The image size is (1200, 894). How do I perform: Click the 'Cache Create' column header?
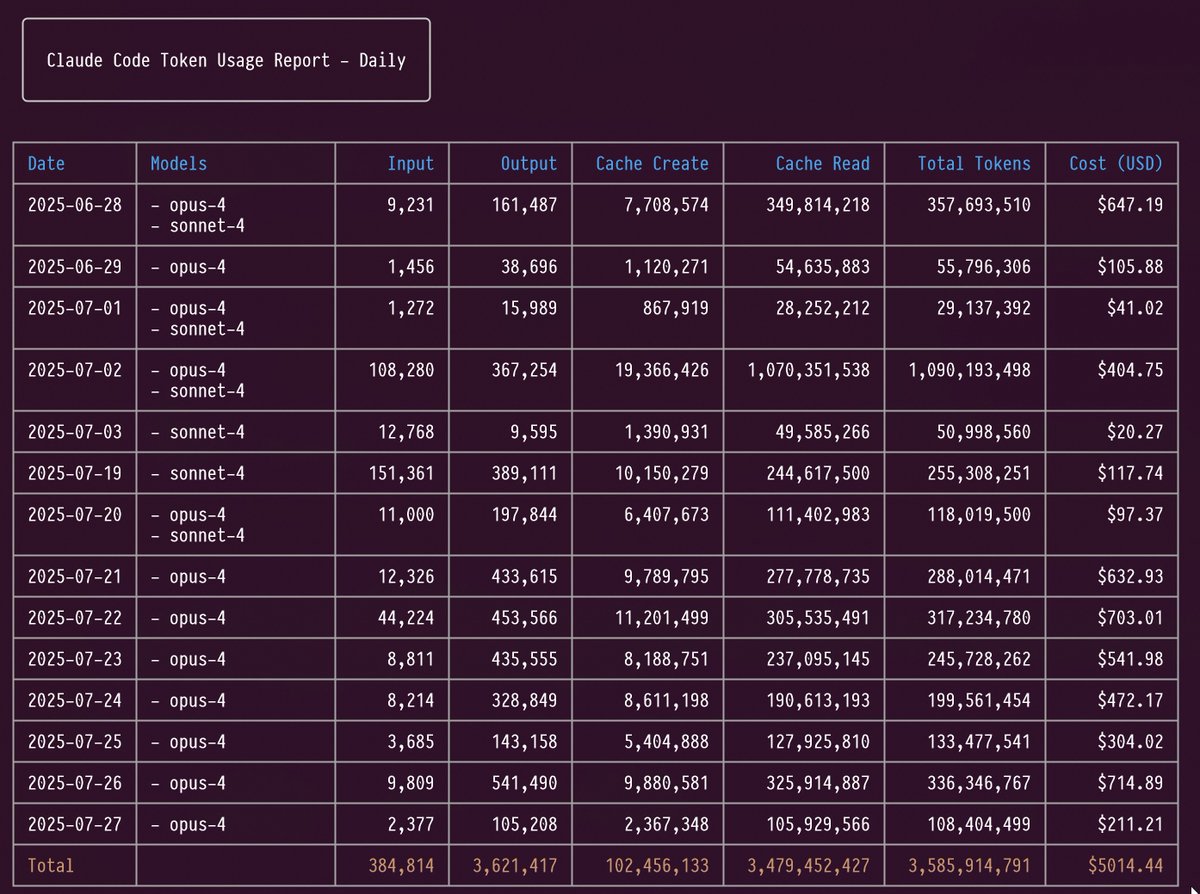pyautogui.click(x=652, y=164)
